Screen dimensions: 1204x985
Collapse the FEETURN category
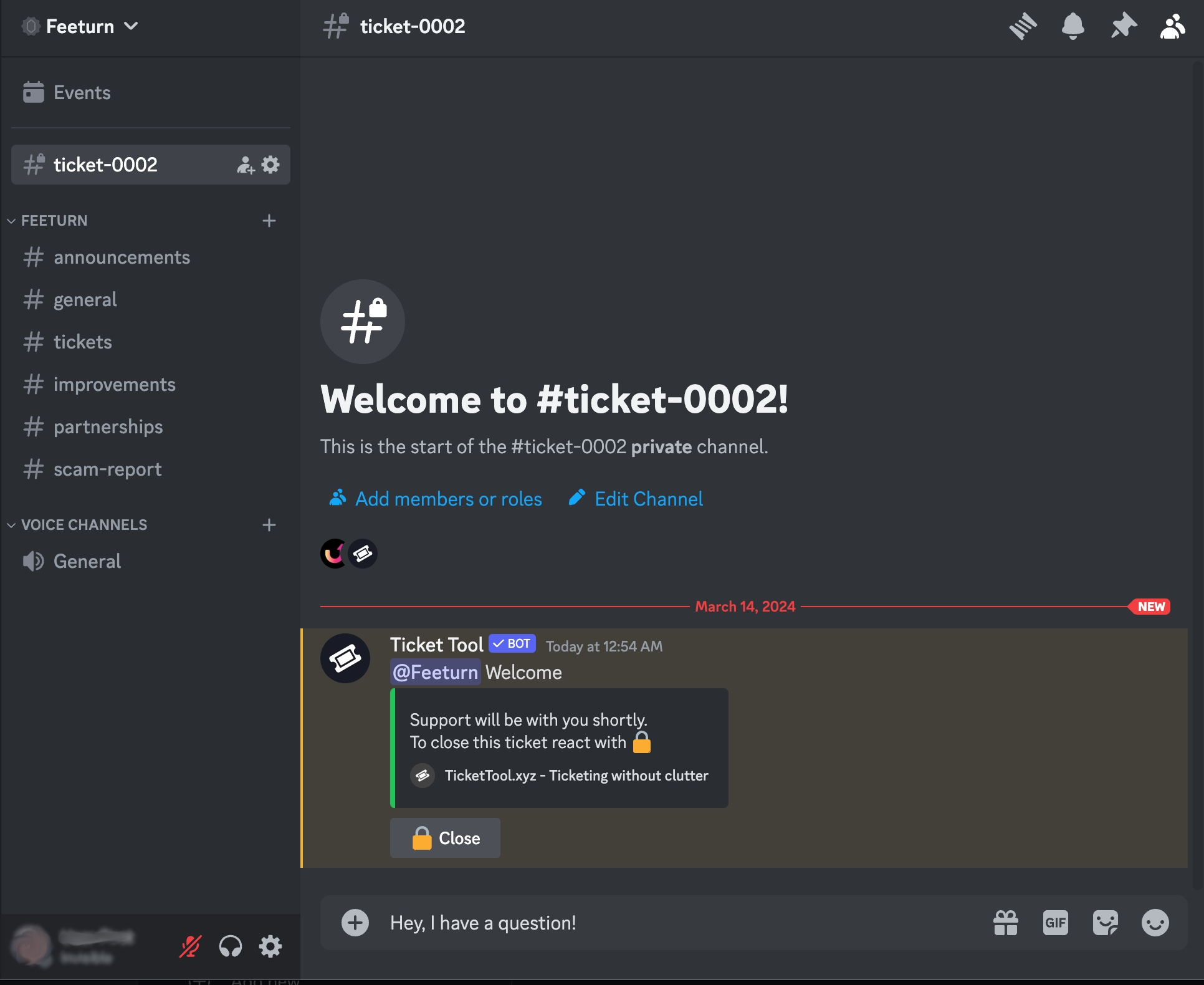coord(54,221)
